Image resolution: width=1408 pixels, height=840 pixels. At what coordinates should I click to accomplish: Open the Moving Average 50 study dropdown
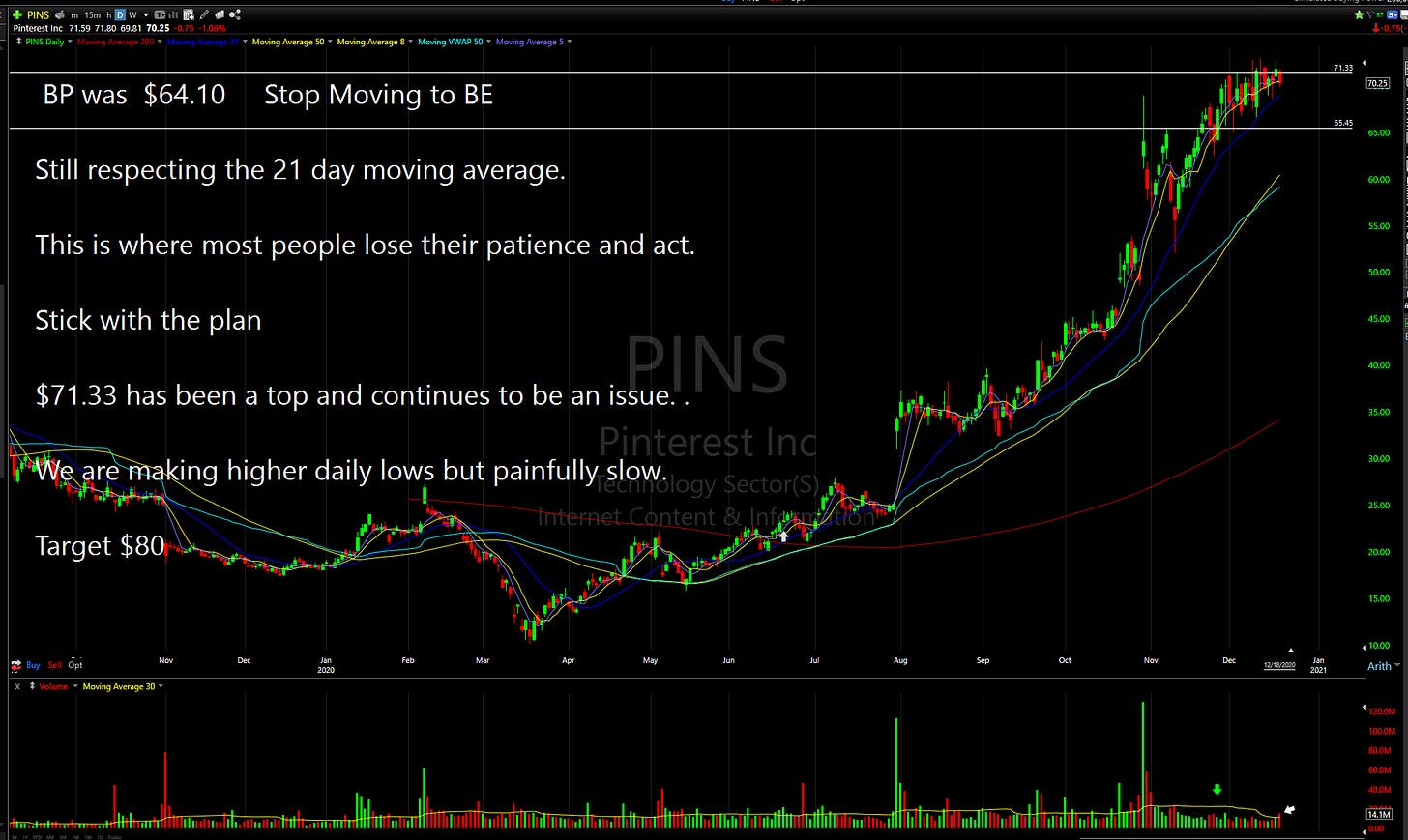330,42
